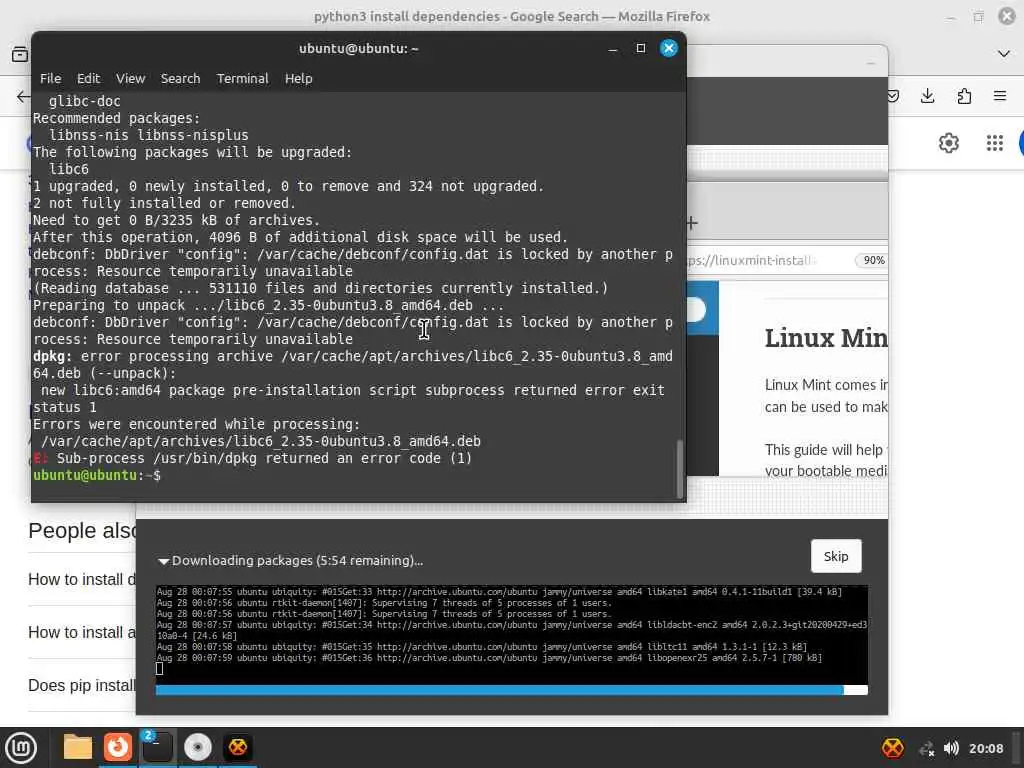Open Google quick settings gear icon

coord(949,143)
